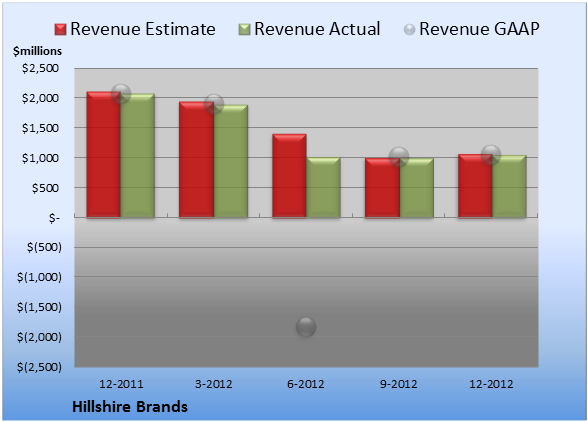Screen dimensions: 588x422
Task: Select the 'Revenue GAAP' legend label
Action: (479, 29)
